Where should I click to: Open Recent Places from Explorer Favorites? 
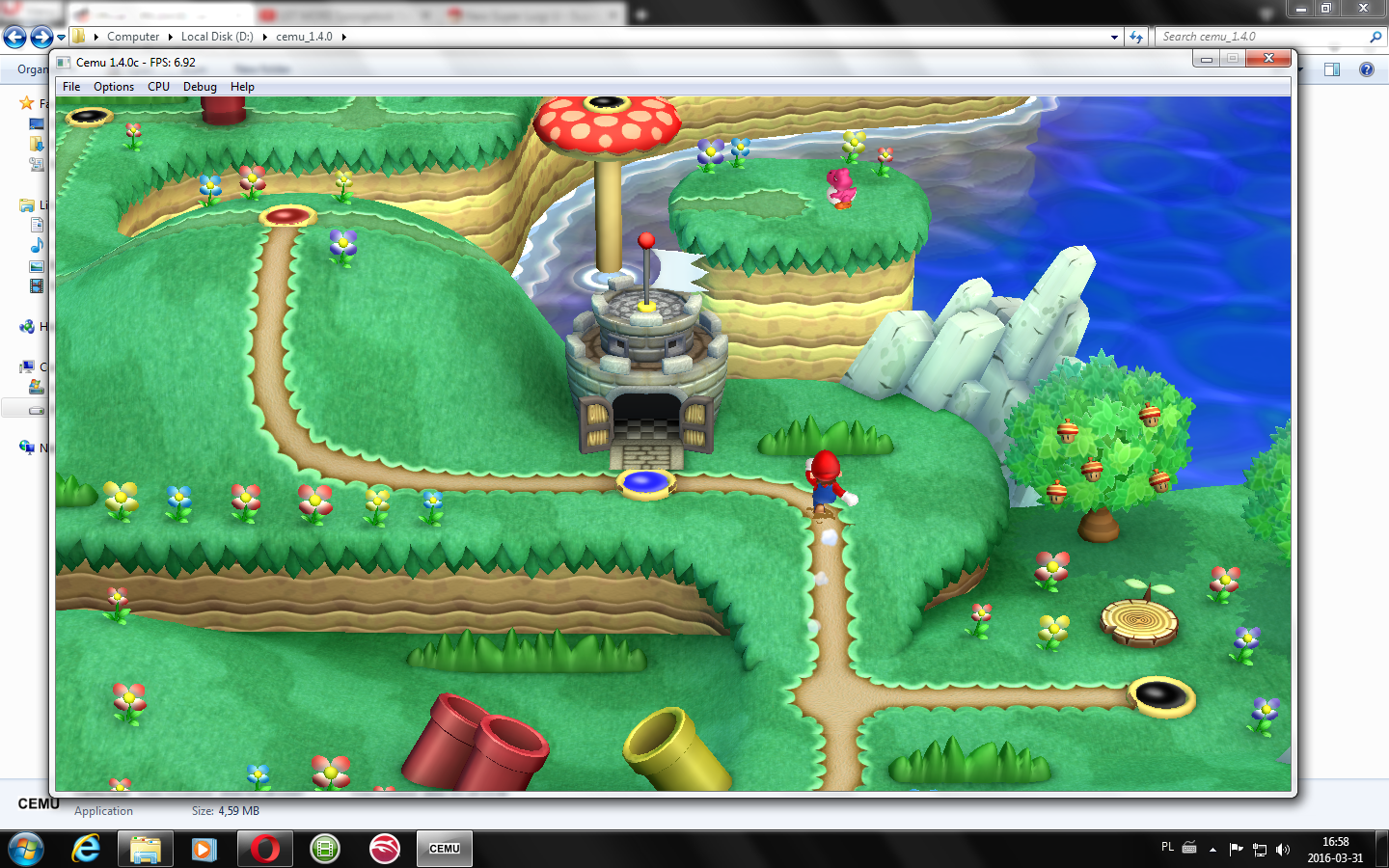tap(37, 164)
